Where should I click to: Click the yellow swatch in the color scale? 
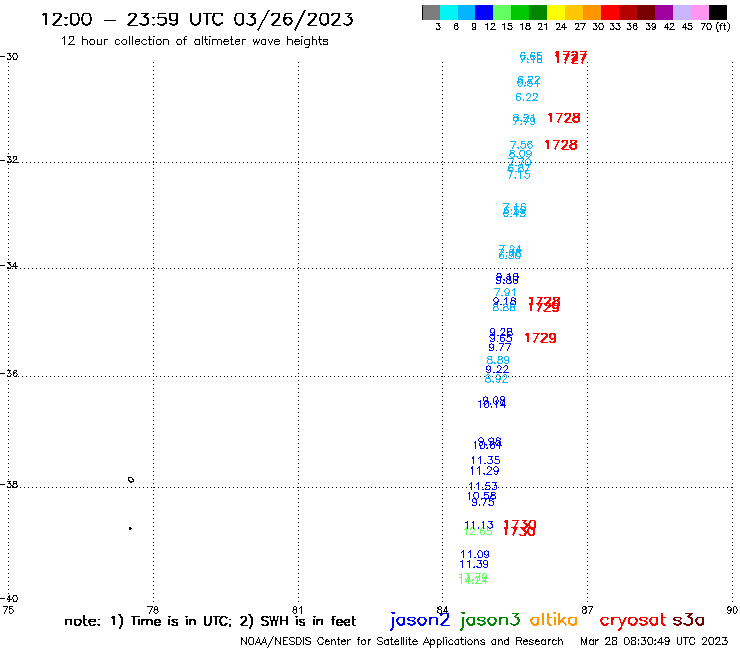pos(556,12)
